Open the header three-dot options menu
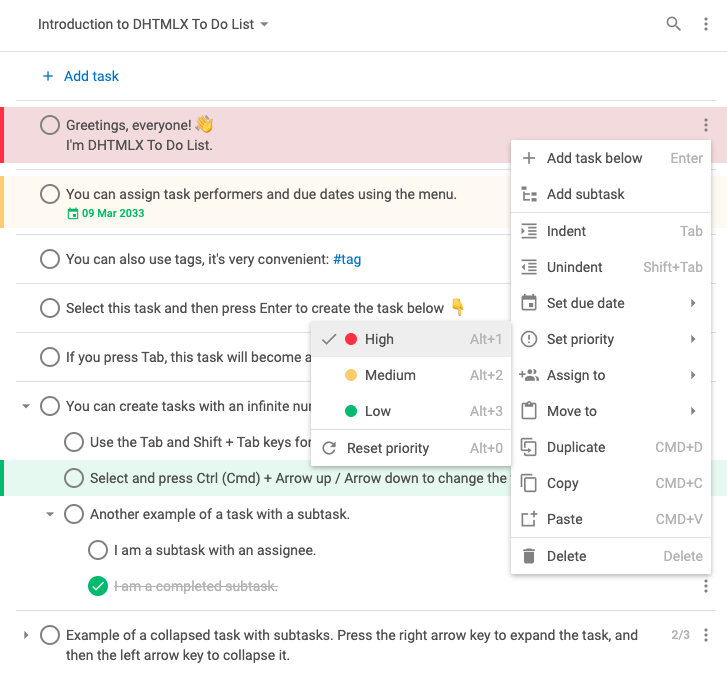 coord(706,24)
